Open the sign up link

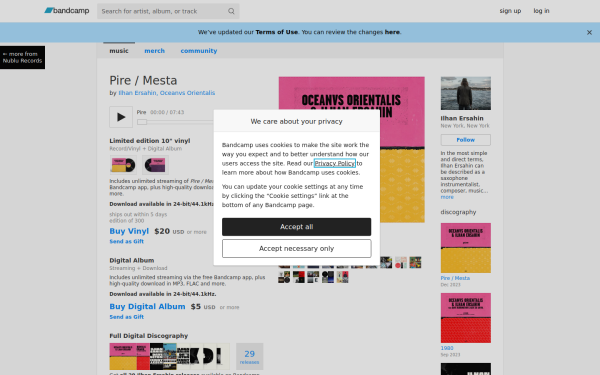pos(510,11)
